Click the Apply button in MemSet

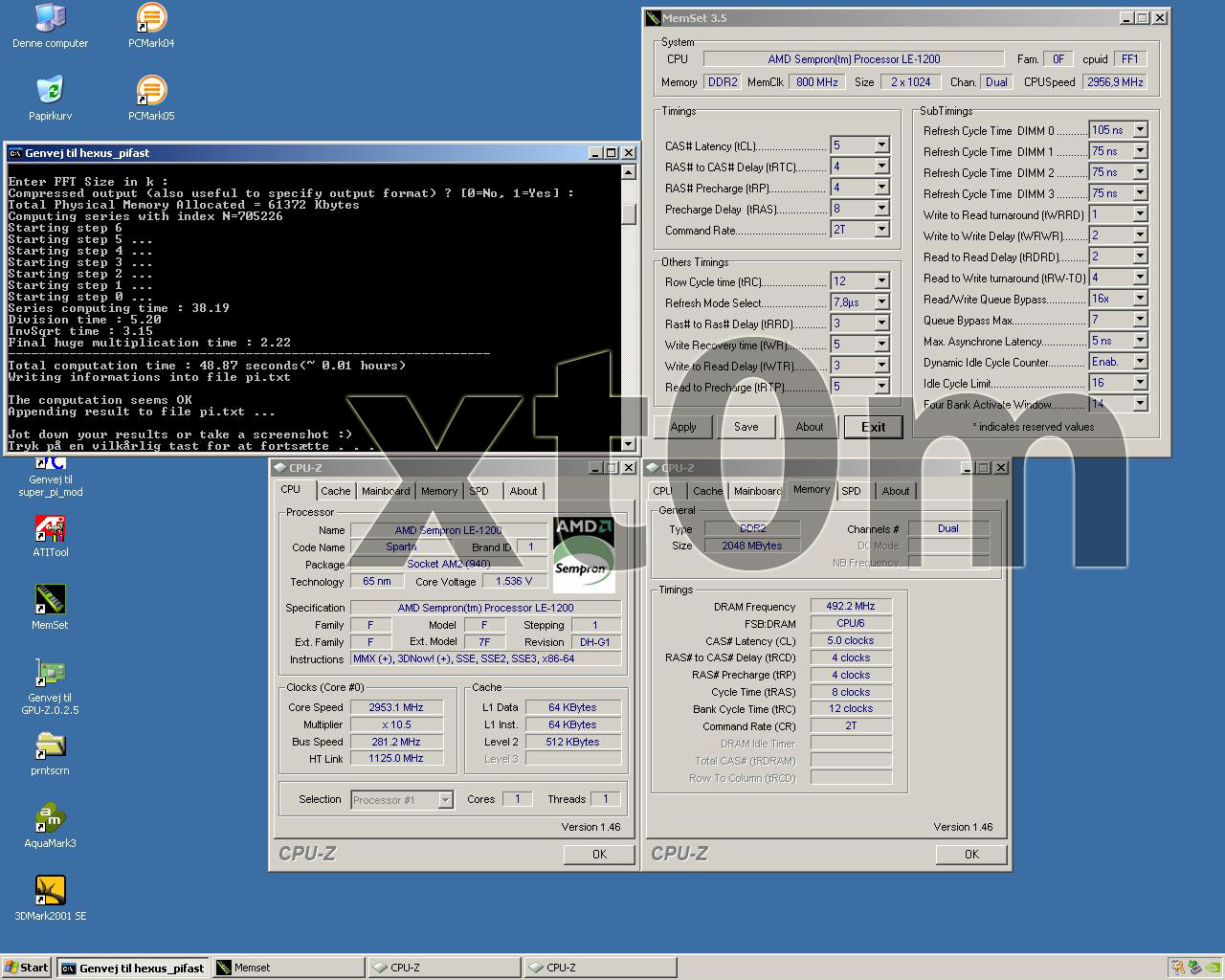tap(683, 427)
